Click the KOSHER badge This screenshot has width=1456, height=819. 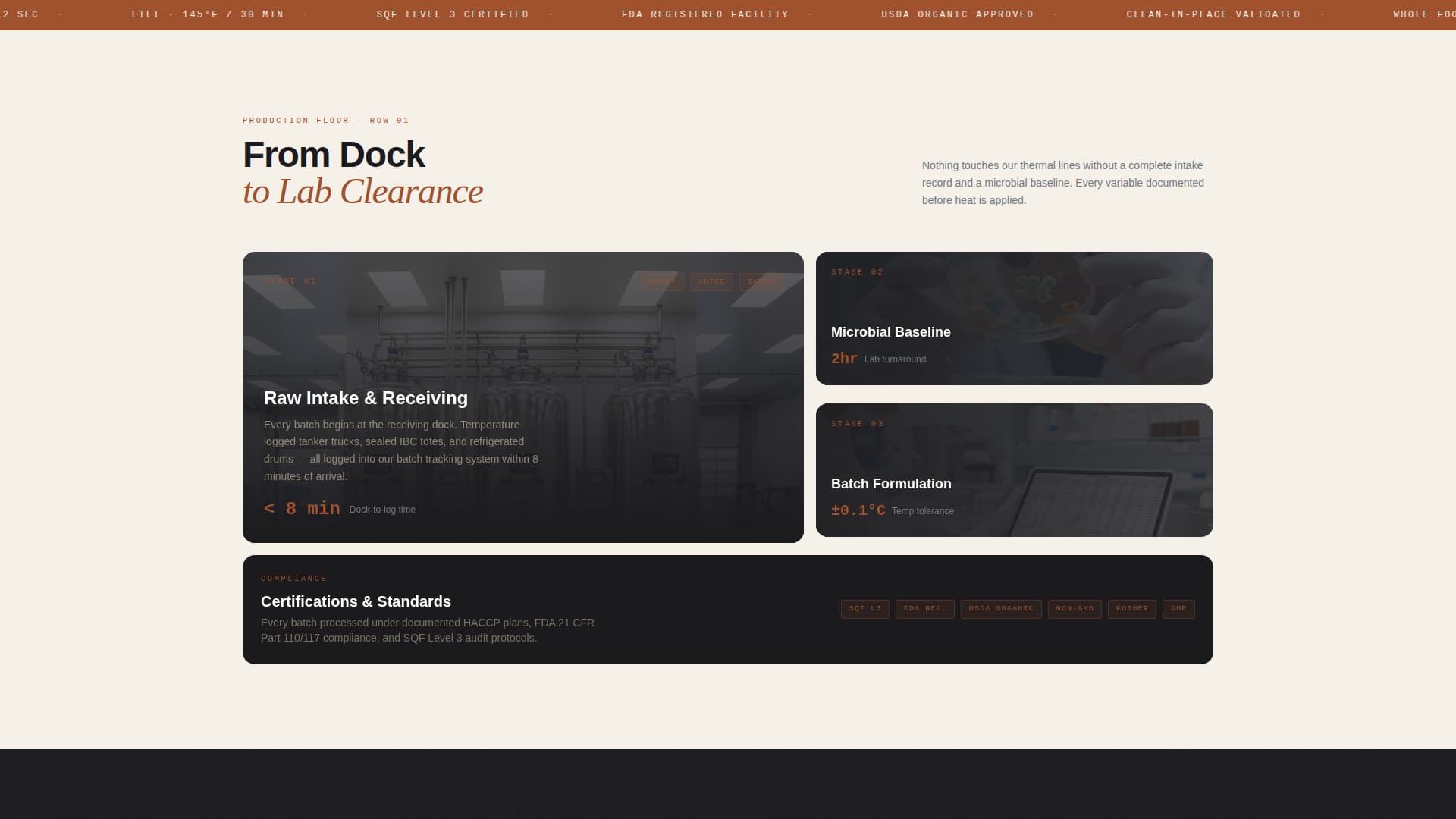click(1131, 609)
